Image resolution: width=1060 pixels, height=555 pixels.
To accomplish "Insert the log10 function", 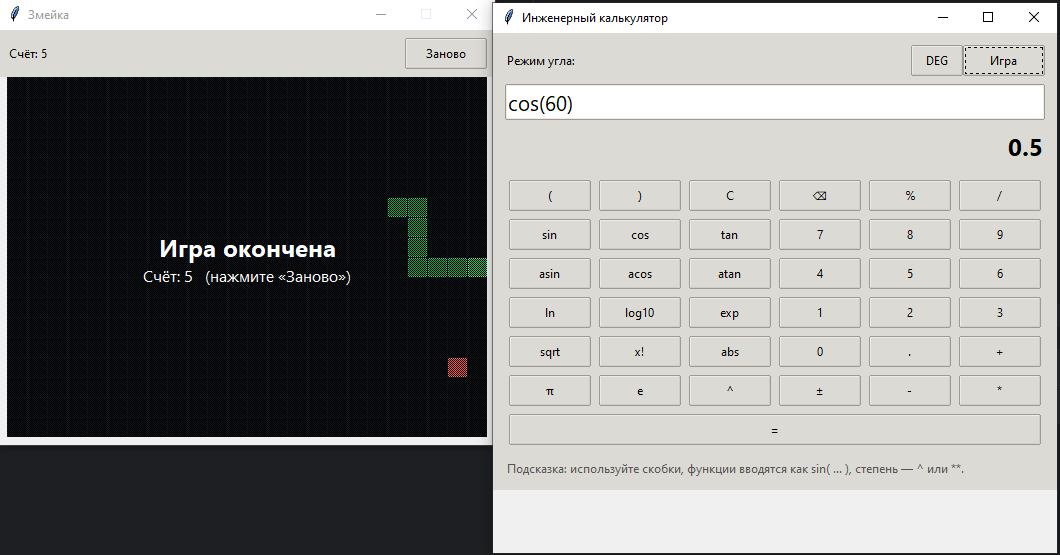I will [x=639, y=313].
